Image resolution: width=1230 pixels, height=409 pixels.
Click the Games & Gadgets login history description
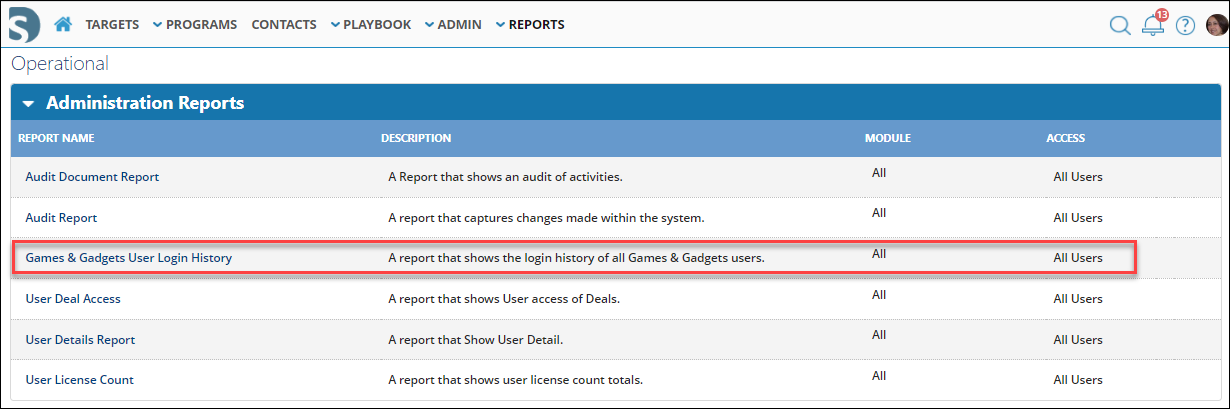pos(576,258)
